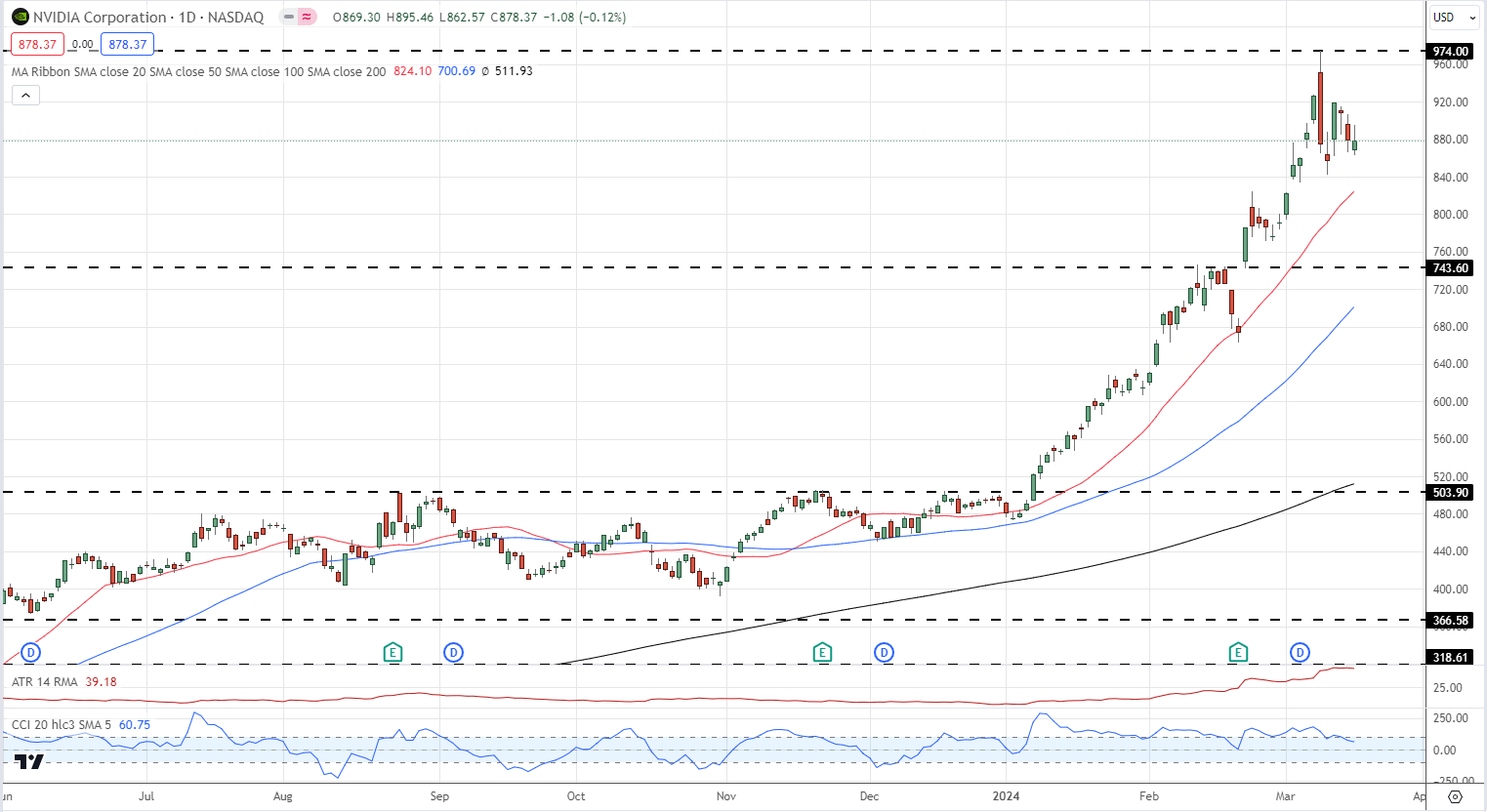The height and width of the screenshot is (812, 1487).
Task: Click the 440.00 price axis label
Action: pos(1450,550)
